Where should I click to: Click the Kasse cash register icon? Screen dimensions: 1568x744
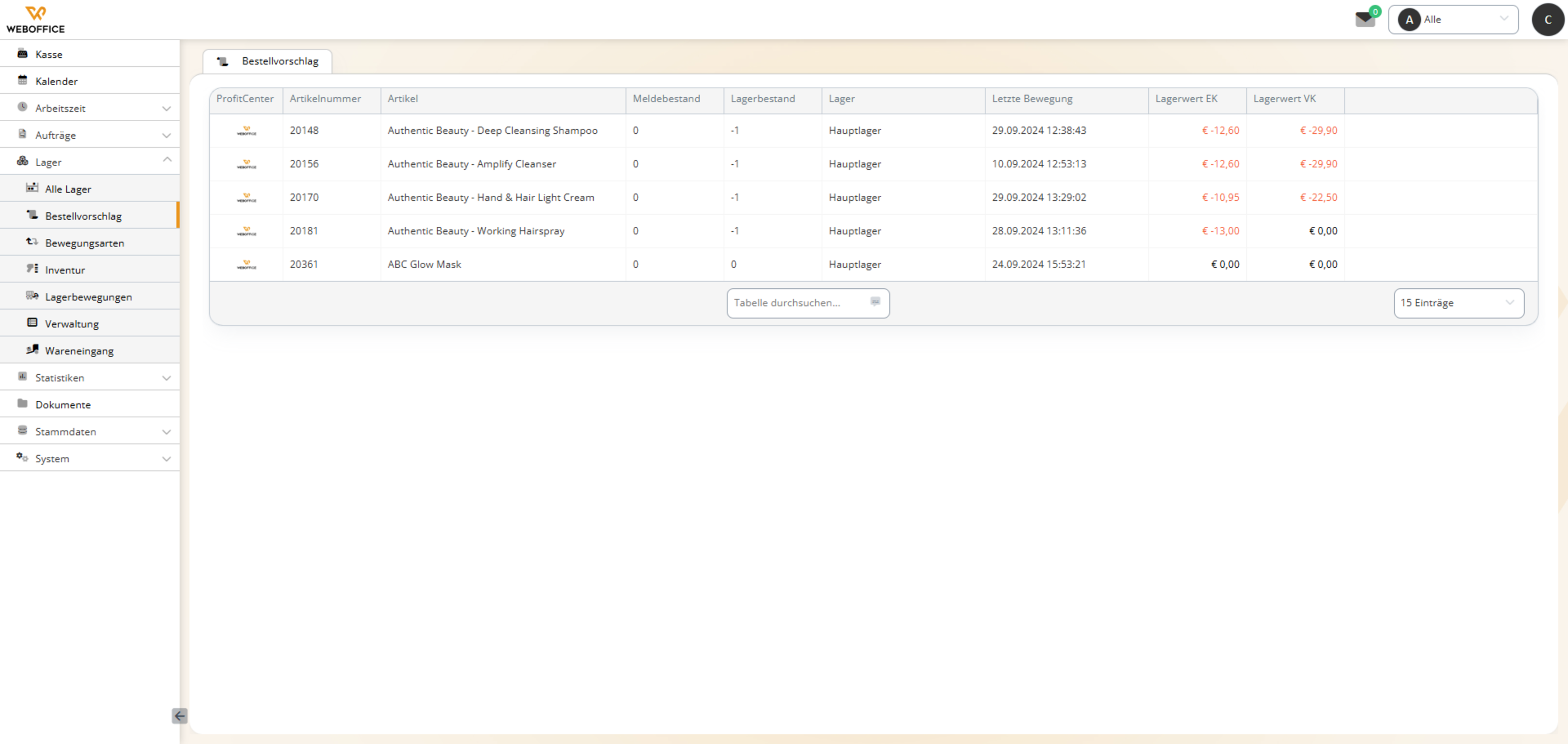click(x=22, y=53)
